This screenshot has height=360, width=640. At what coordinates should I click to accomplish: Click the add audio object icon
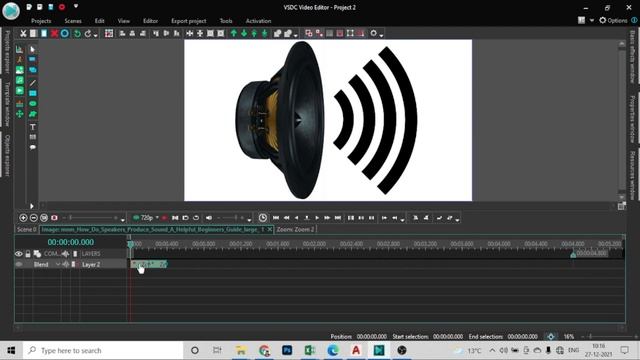pos(20,80)
